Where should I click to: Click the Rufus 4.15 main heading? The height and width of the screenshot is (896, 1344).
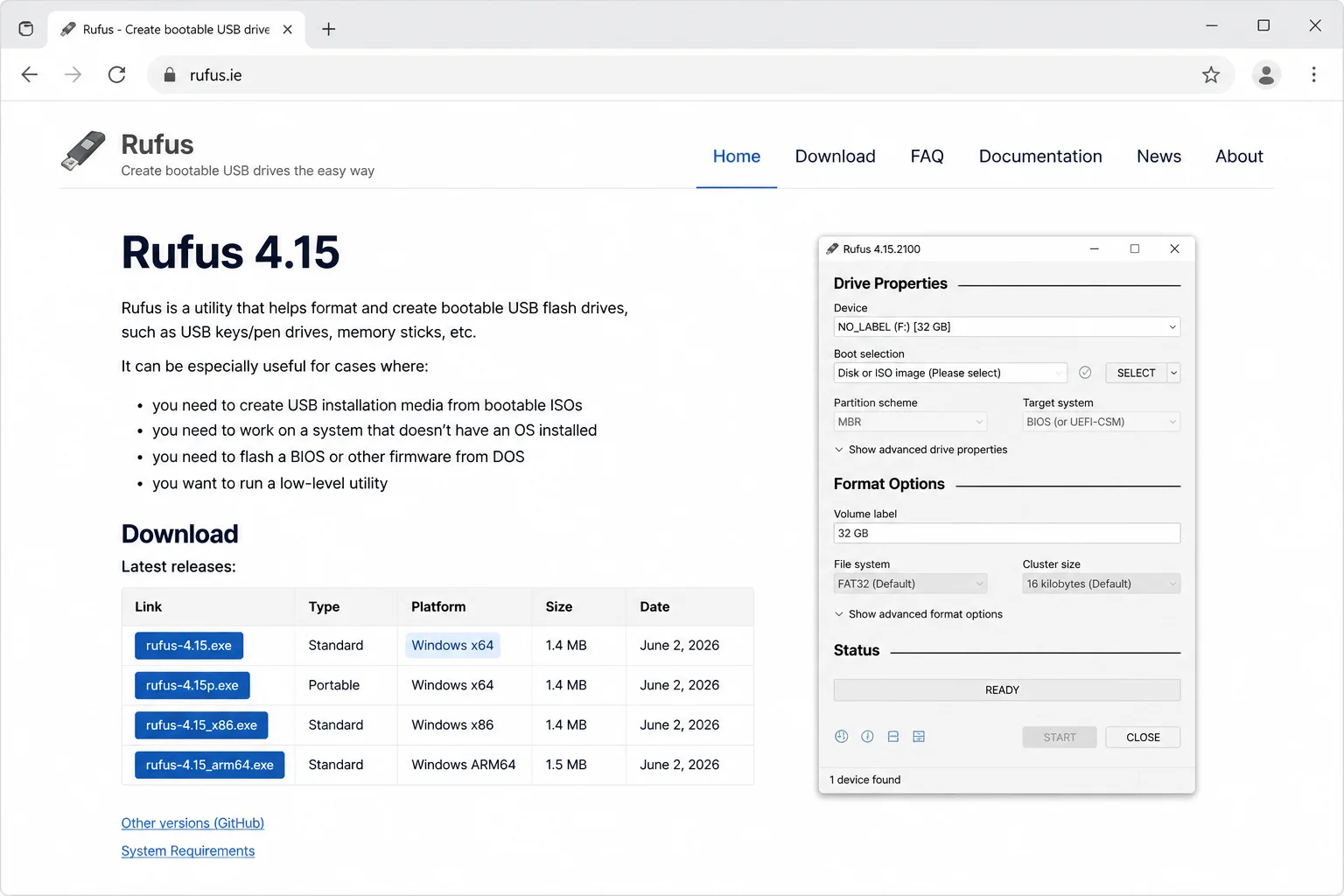pos(230,253)
